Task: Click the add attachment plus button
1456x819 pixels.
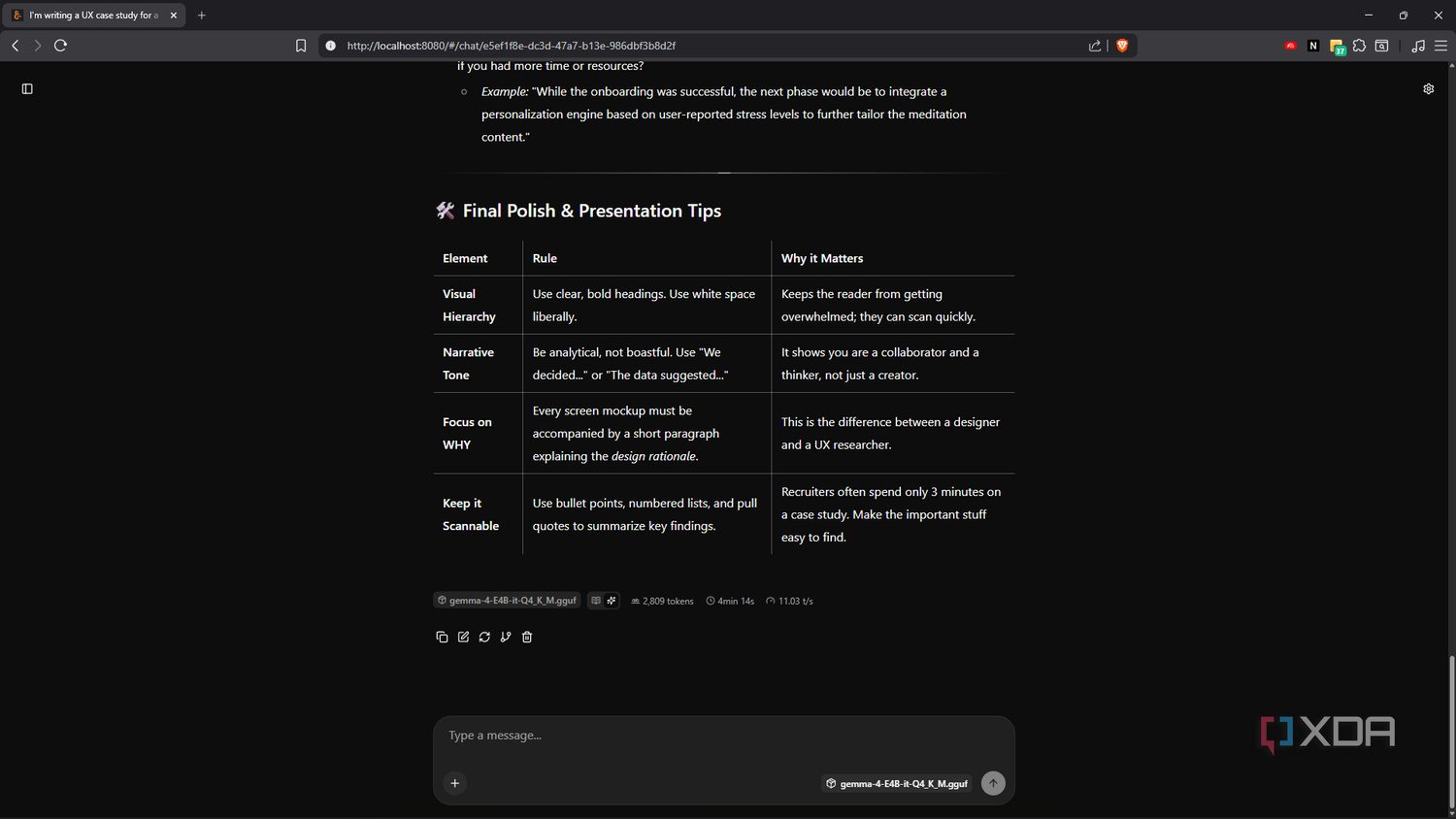Action: point(455,783)
